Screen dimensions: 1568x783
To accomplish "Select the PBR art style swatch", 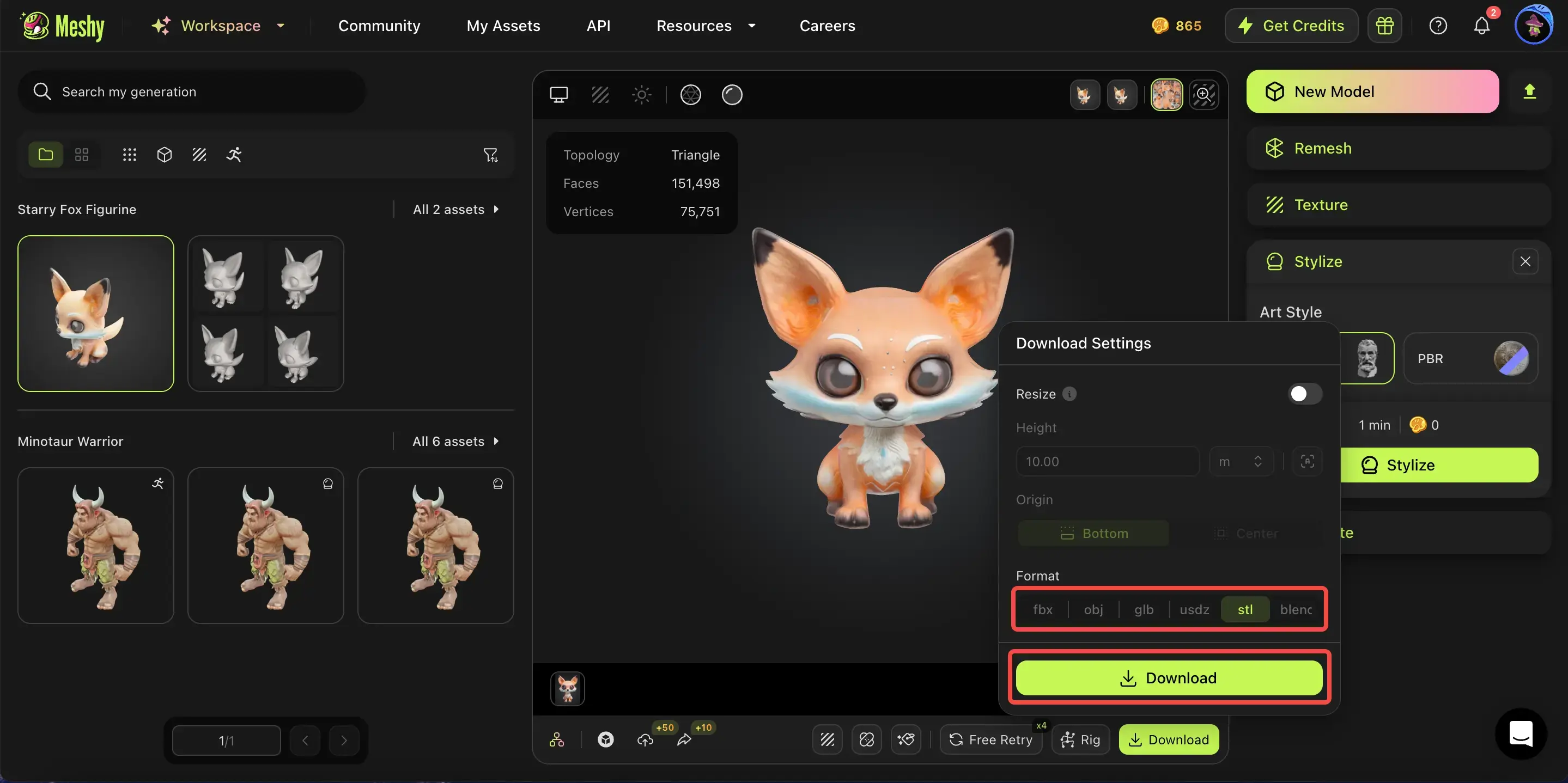I will [1470, 358].
